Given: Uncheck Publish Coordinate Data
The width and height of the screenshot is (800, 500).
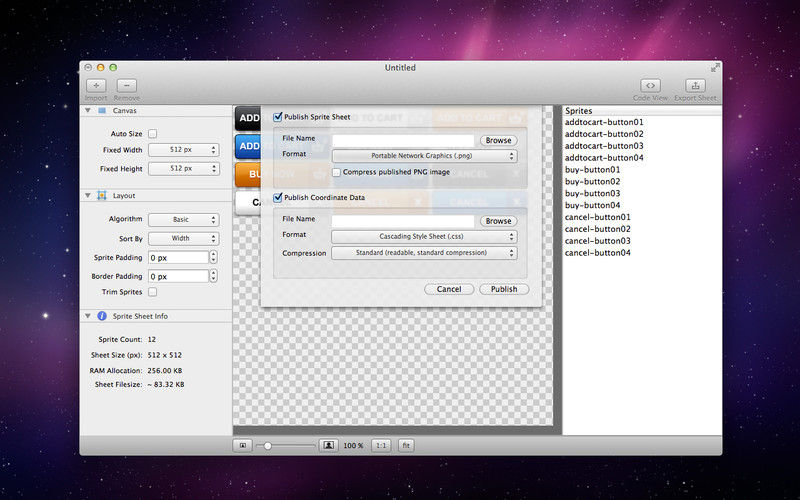Looking at the screenshot, I should click(278, 197).
